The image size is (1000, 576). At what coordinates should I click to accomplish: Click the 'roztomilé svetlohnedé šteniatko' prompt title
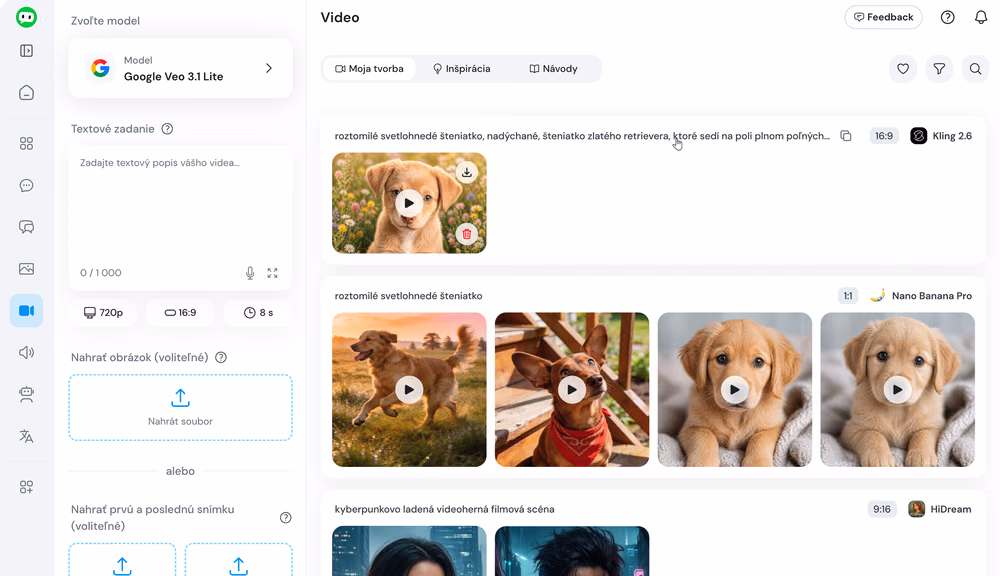coord(408,296)
